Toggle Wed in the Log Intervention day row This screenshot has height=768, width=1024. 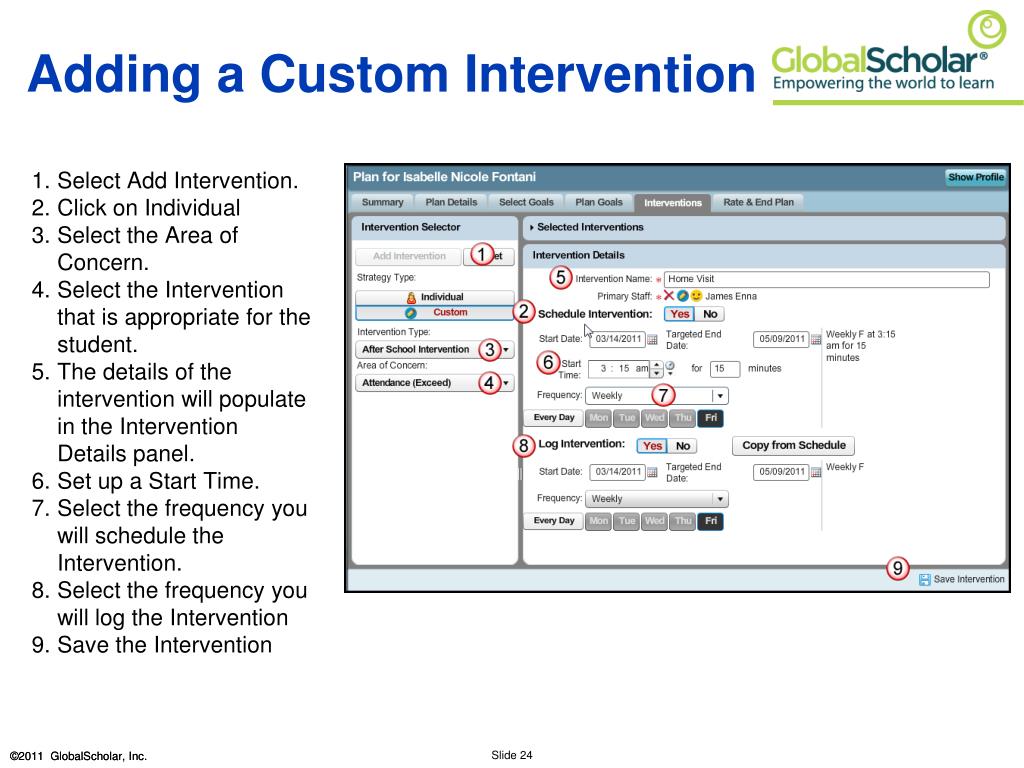click(x=654, y=521)
